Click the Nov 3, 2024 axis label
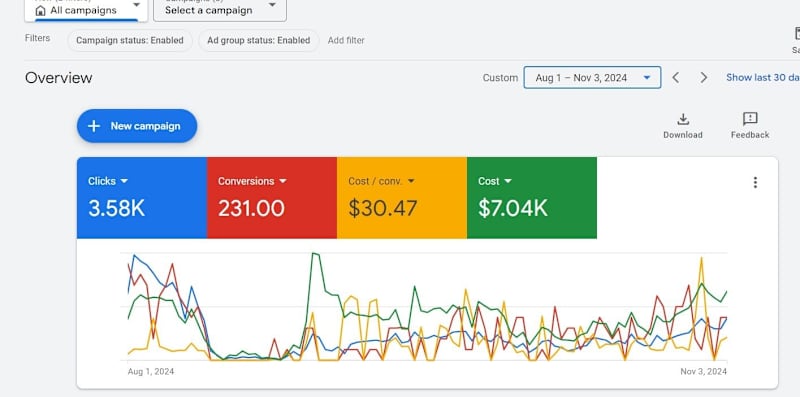Screen dimensions: 800x397 pyautogui.click(x=704, y=371)
